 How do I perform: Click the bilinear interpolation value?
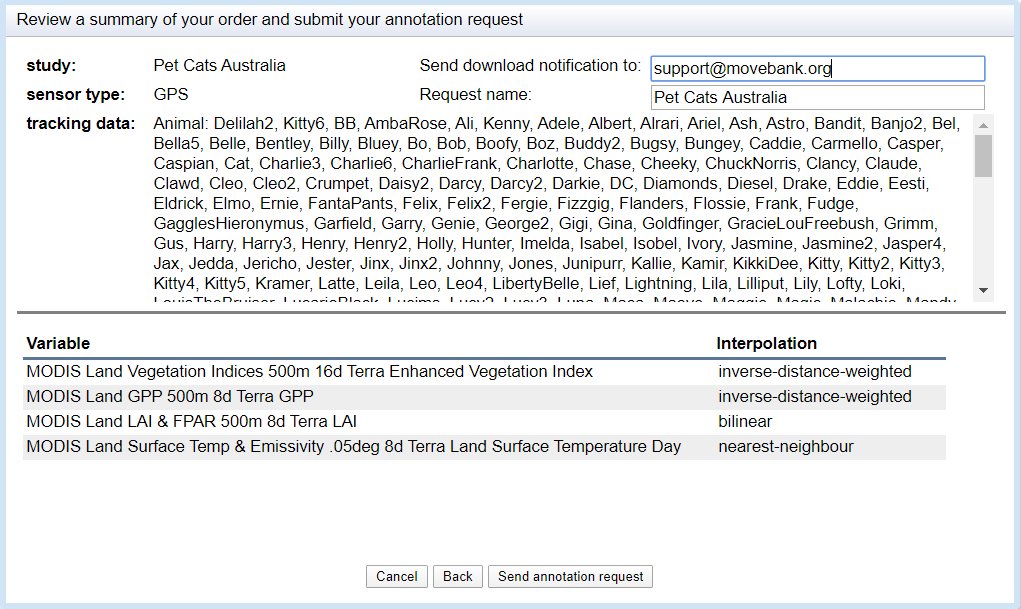click(745, 421)
